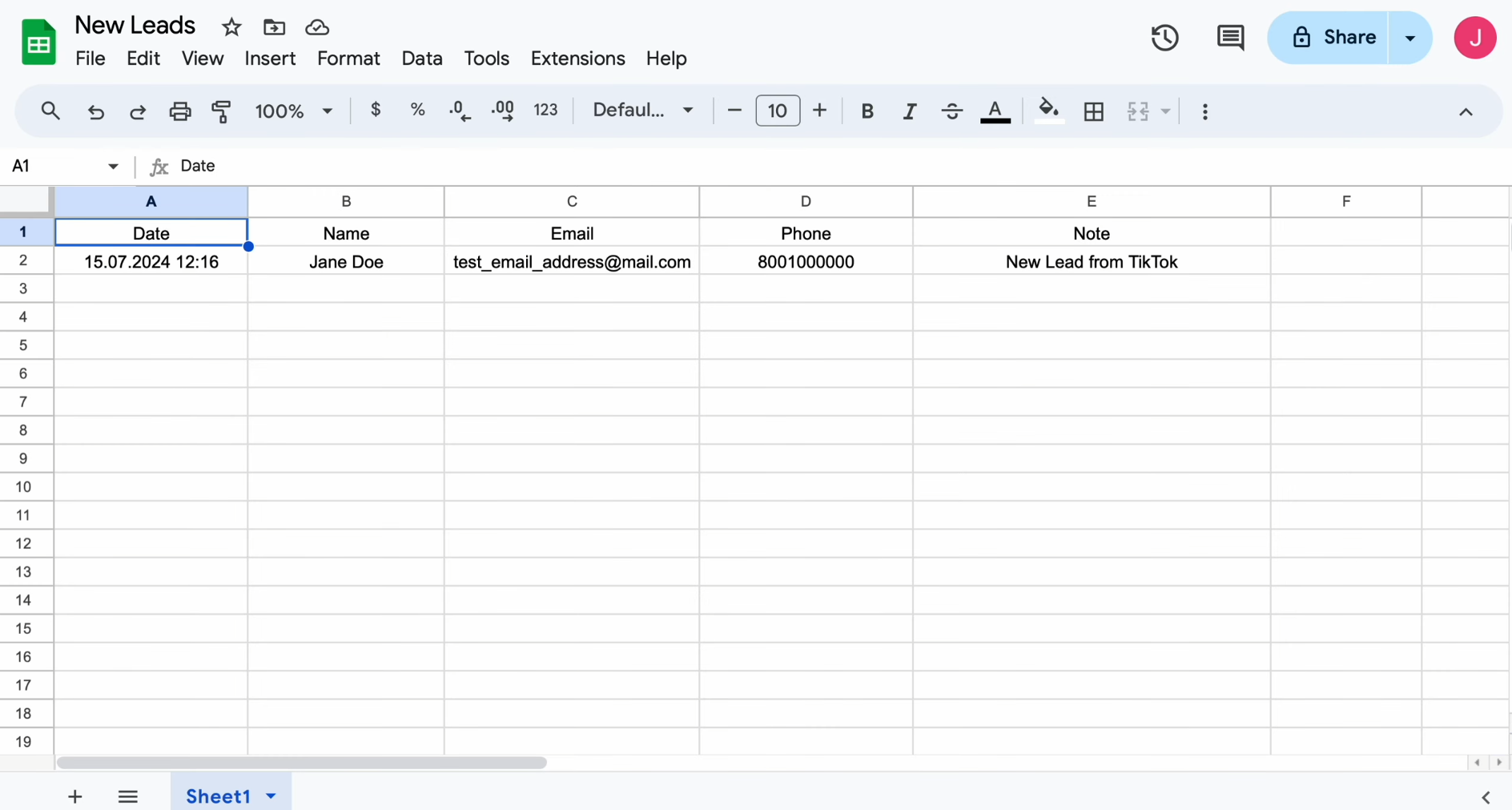Increase decimal places

pyautogui.click(x=503, y=111)
